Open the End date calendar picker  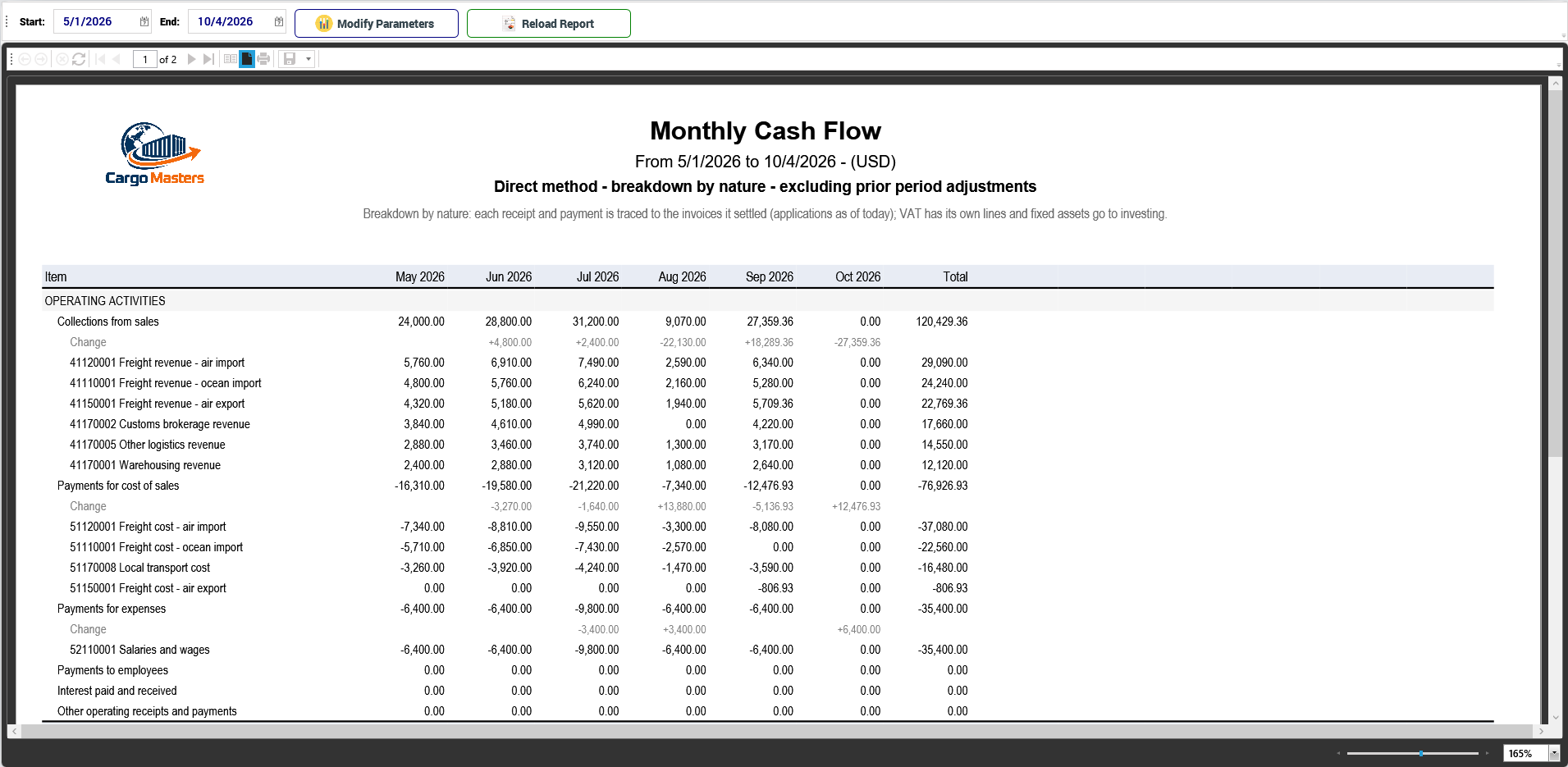[279, 22]
